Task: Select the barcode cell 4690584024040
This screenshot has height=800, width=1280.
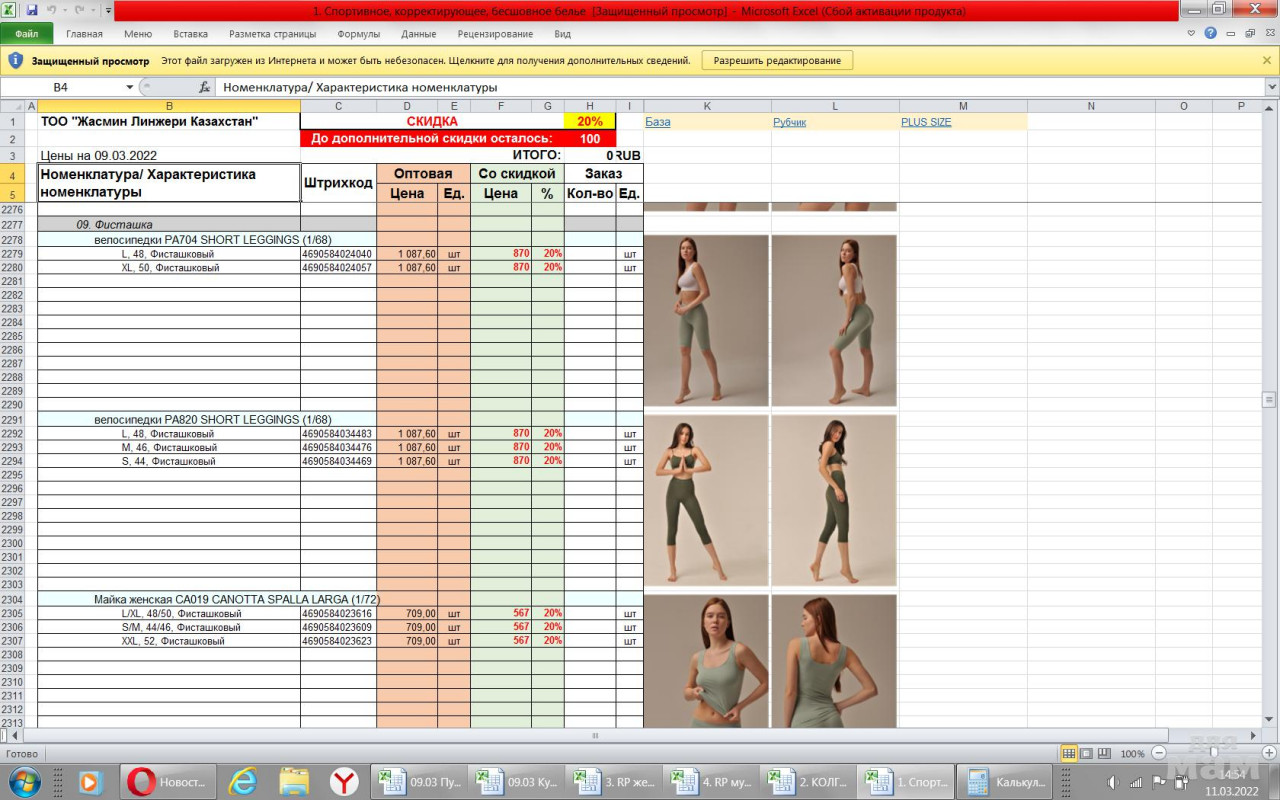Action: click(337, 254)
